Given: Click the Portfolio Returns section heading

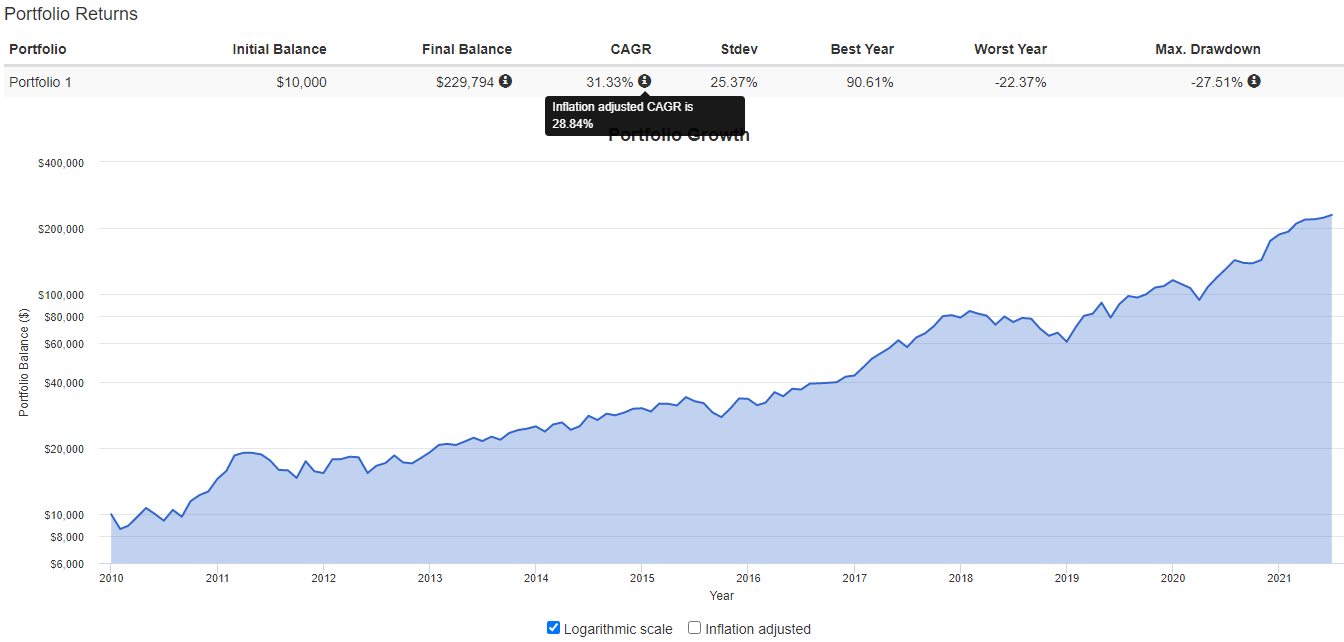Looking at the screenshot, I should pos(71,14).
